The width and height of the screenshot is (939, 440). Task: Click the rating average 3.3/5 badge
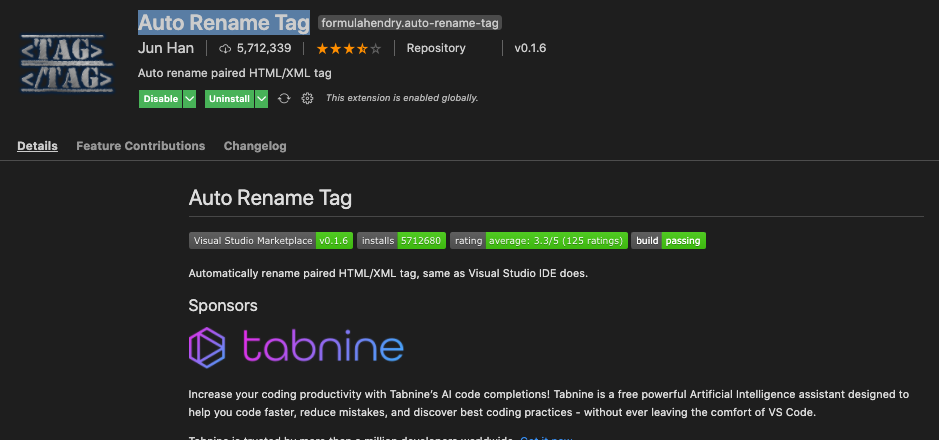[539, 241]
